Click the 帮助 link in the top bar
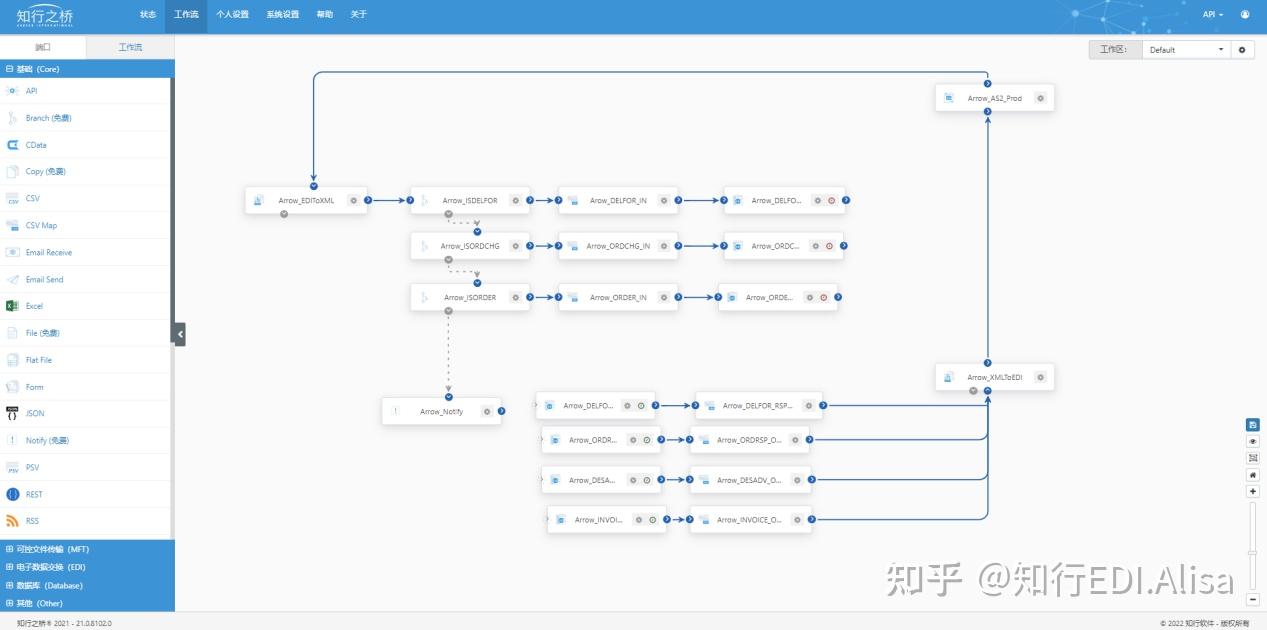Viewport: 1267px width, 630px height. point(324,14)
